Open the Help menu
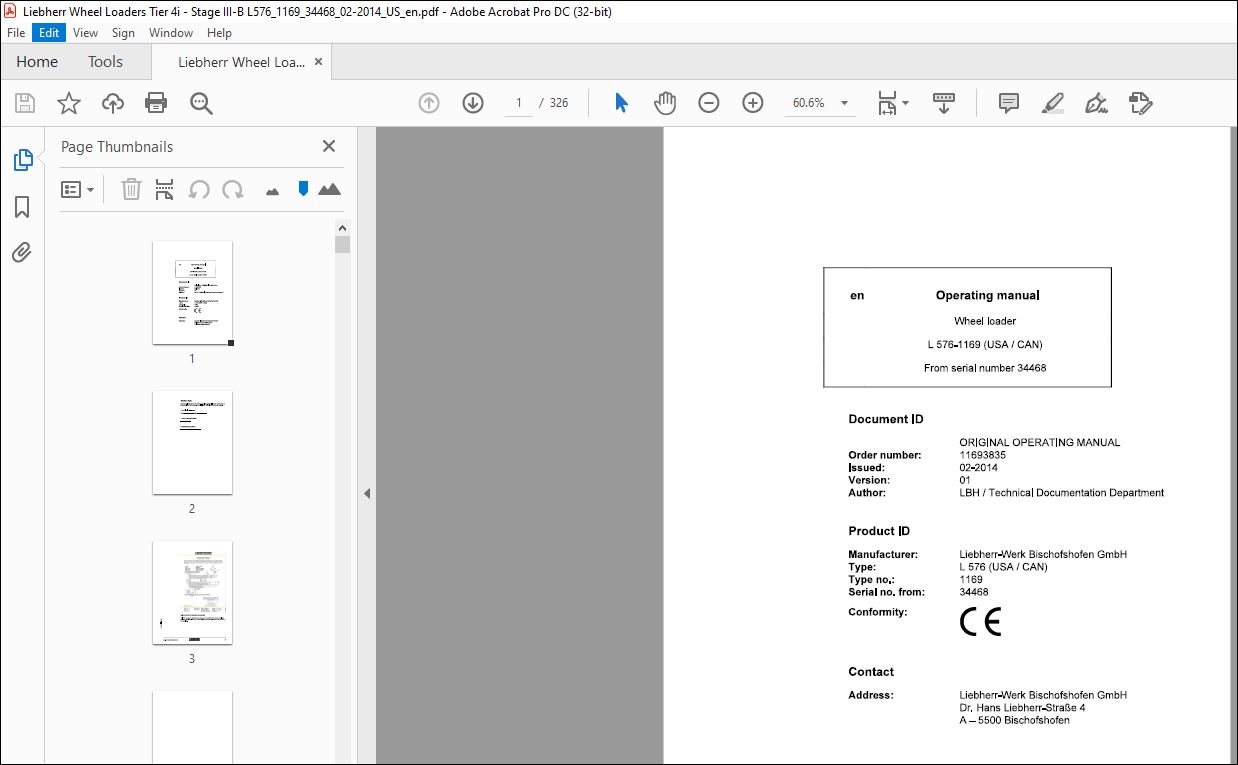 pyautogui.click(x=219, y=33)
